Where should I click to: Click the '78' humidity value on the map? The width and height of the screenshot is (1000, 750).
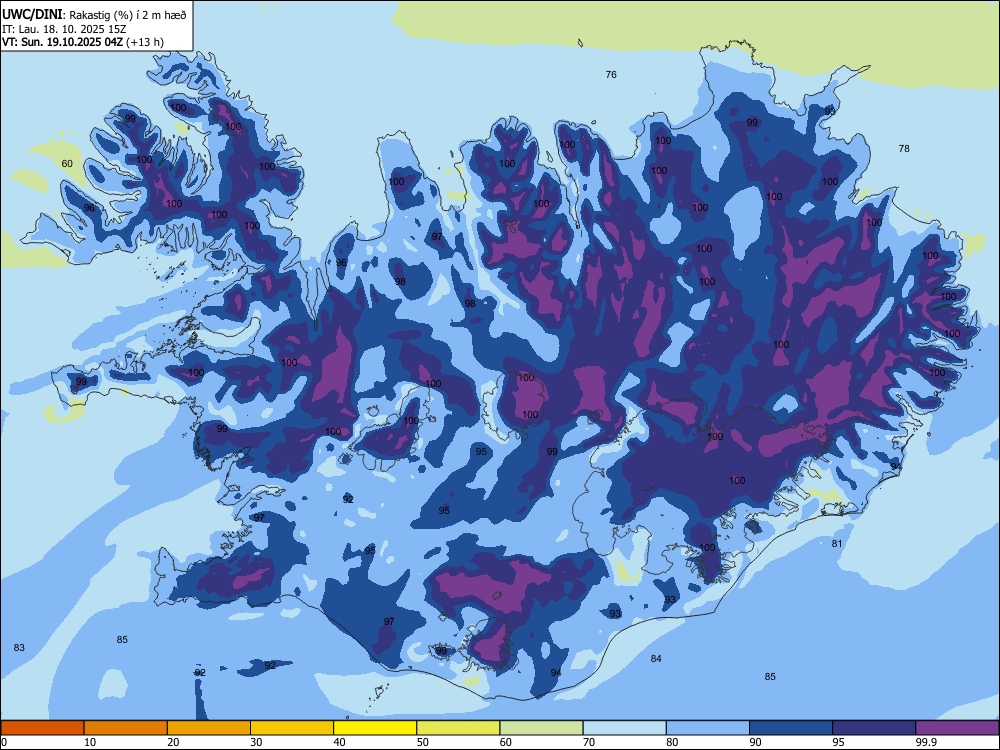point(904,149)
